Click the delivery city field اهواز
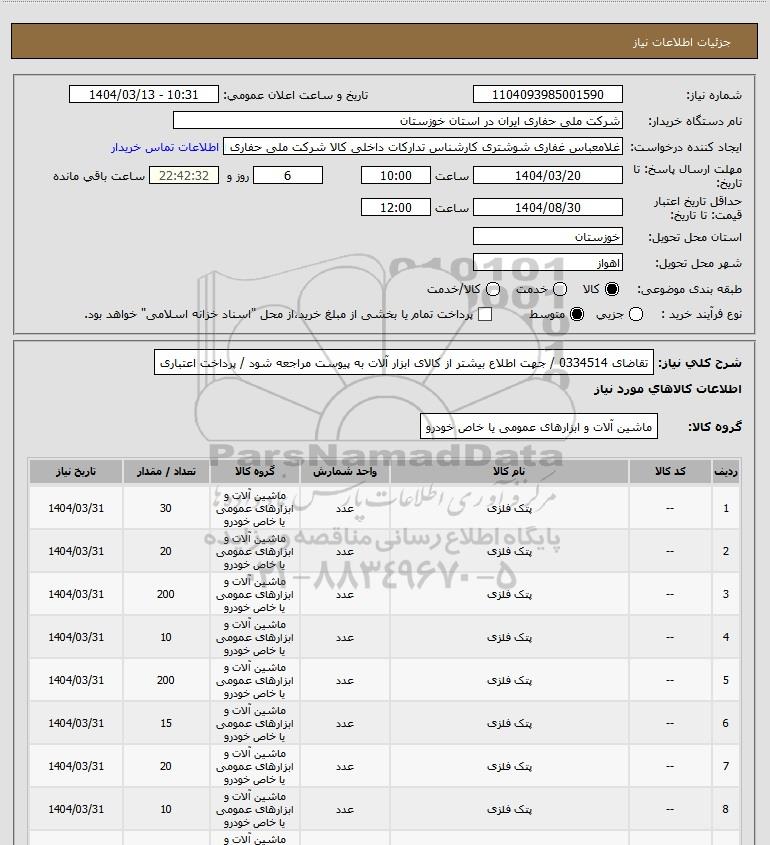Screen dimensions: 770x845 tap(547, 263)
